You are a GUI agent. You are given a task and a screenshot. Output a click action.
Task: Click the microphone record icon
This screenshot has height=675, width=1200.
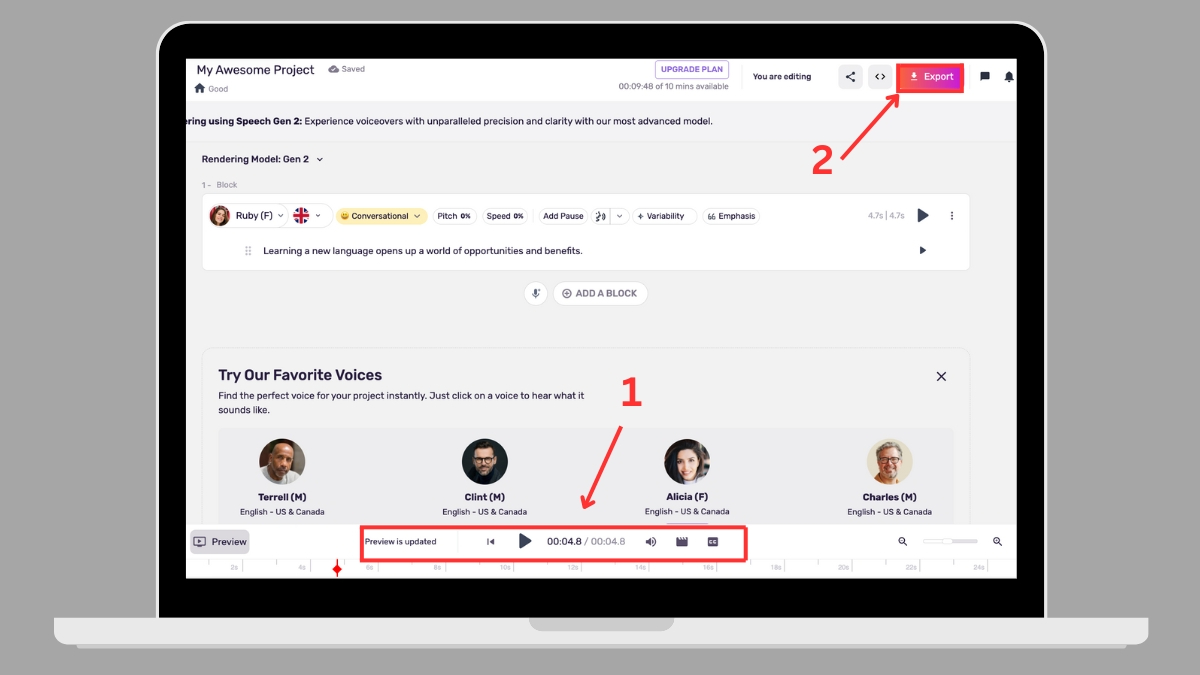tap(536, 294)
